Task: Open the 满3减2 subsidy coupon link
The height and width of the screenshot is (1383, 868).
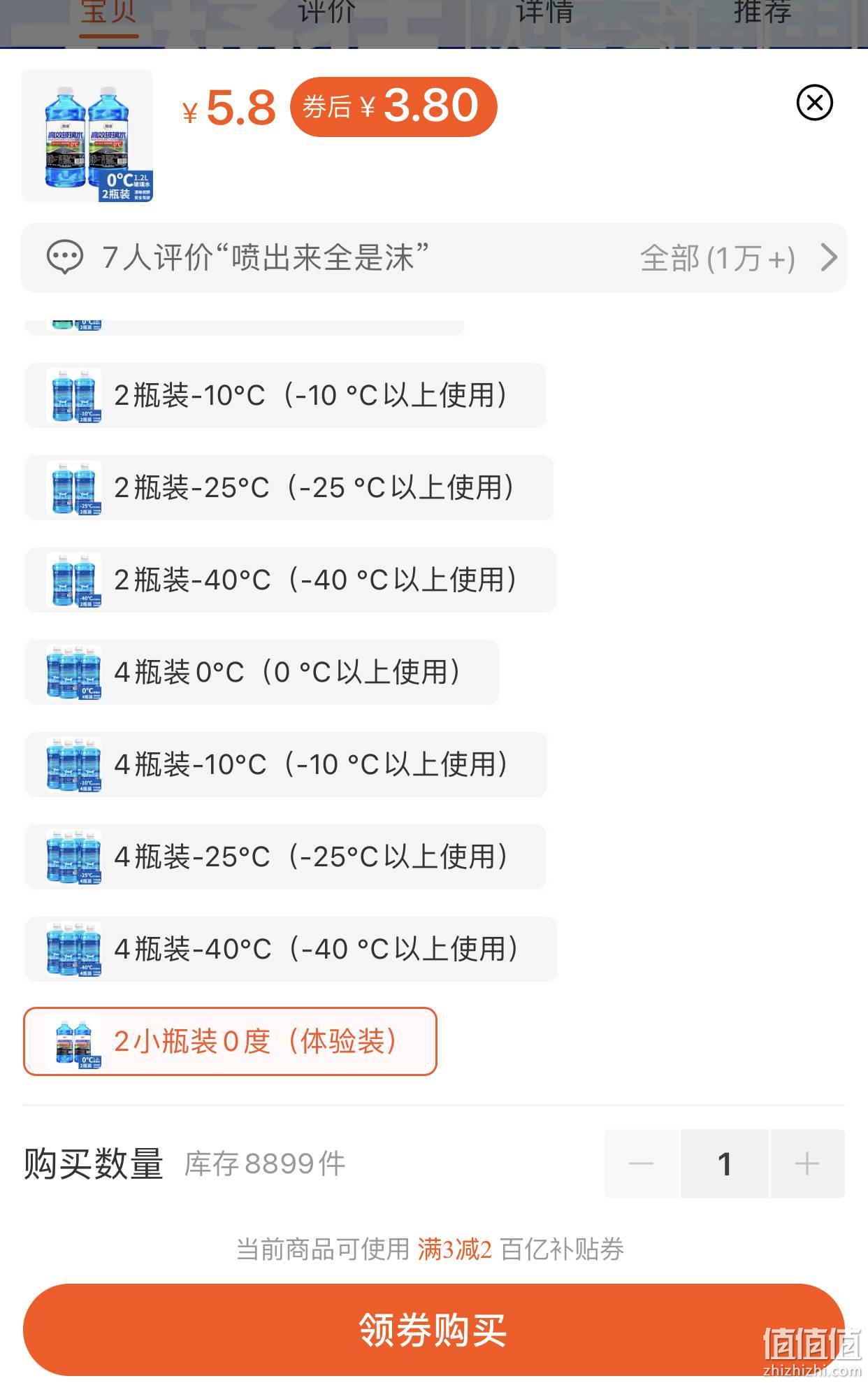Action: (455, 1249)
